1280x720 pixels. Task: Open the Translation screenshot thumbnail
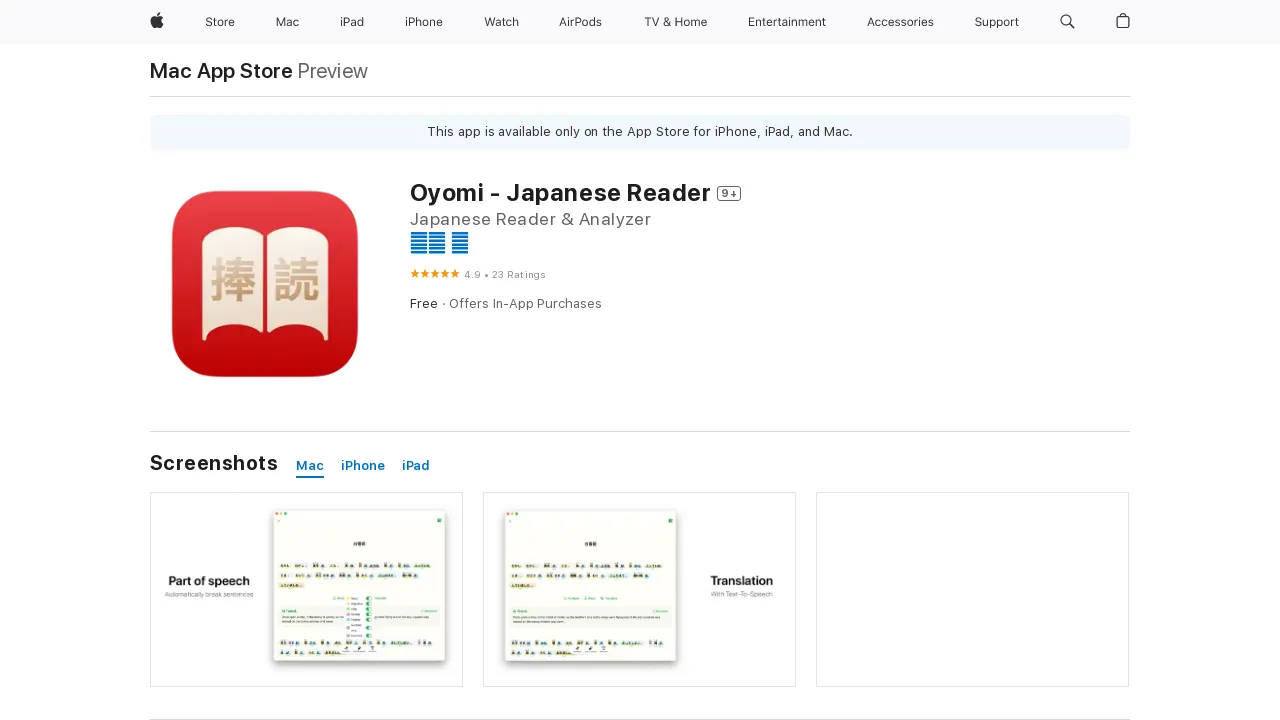pos(639,589)
